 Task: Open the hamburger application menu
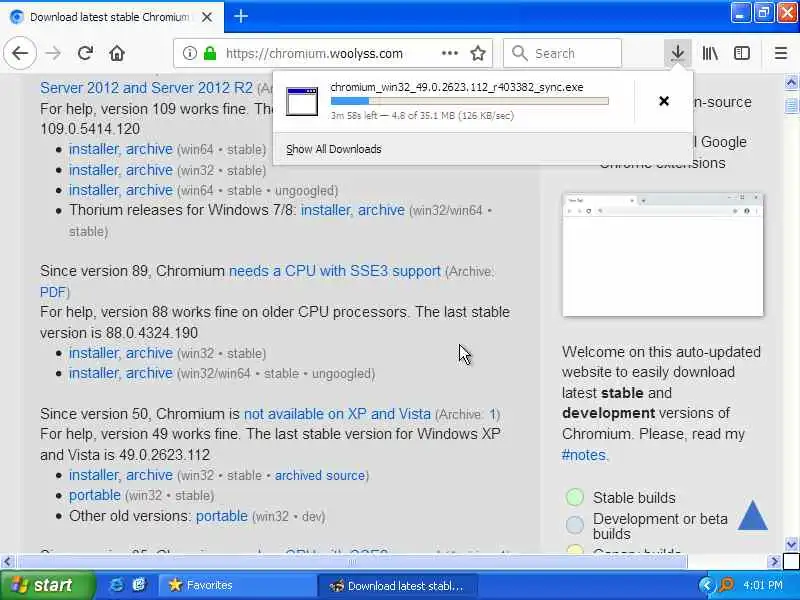[x=781, y=53]
